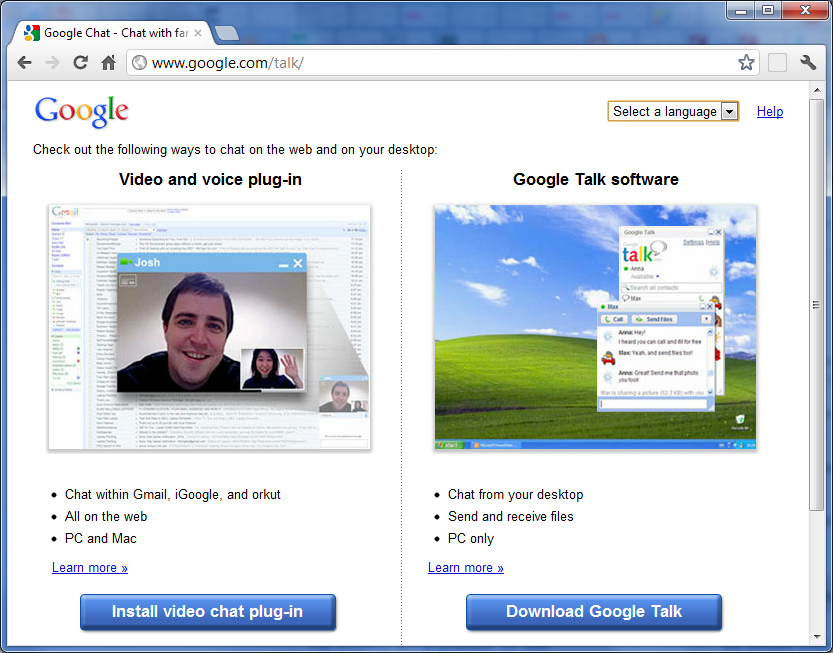
Task: Click the Google logo
Action: pyautogui.click(x=82, y=112)
